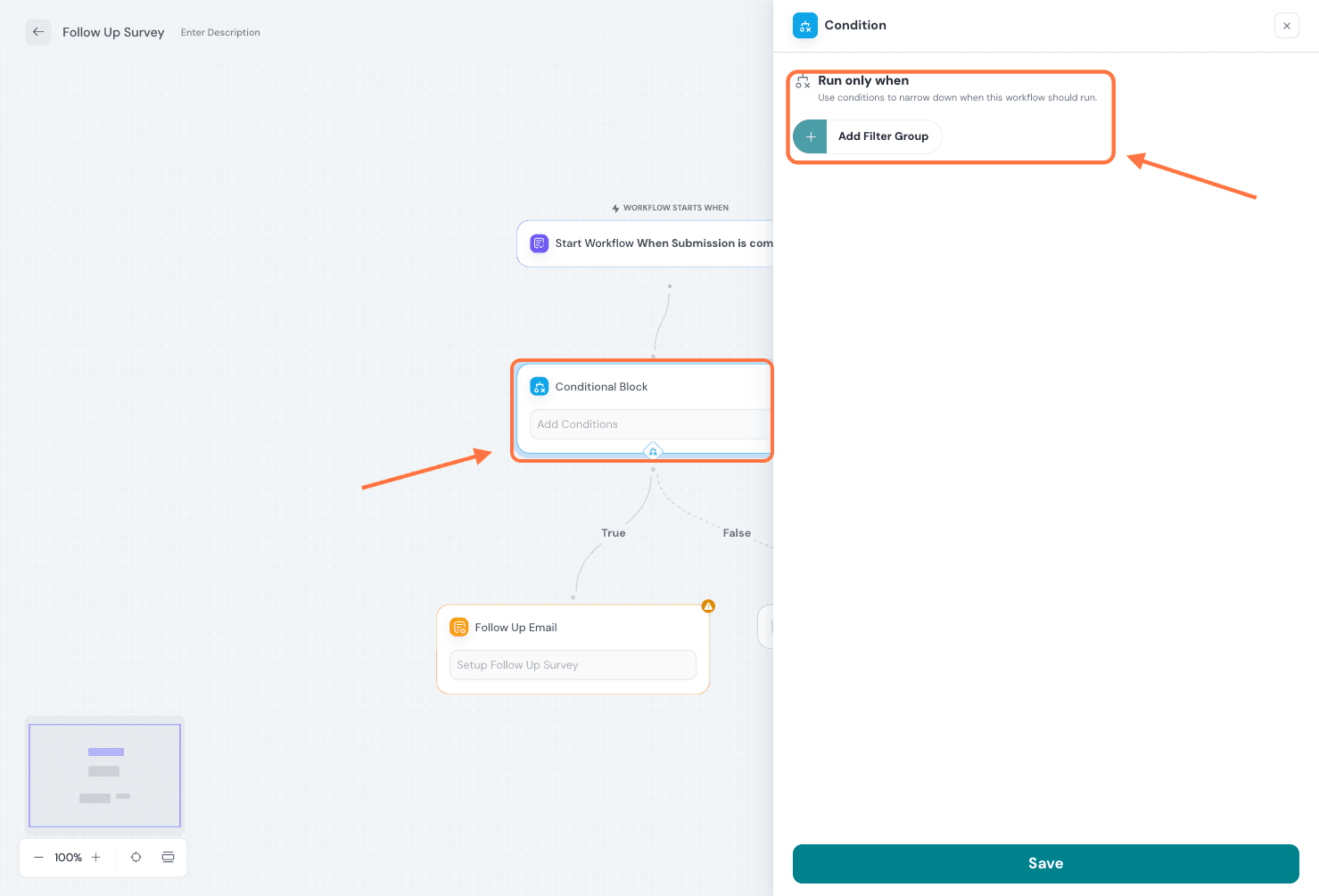Image resolution: width=1319 pixels, height=896 pixels.
Task: Click the workflow minimap preview
Action: click(104, 775)
